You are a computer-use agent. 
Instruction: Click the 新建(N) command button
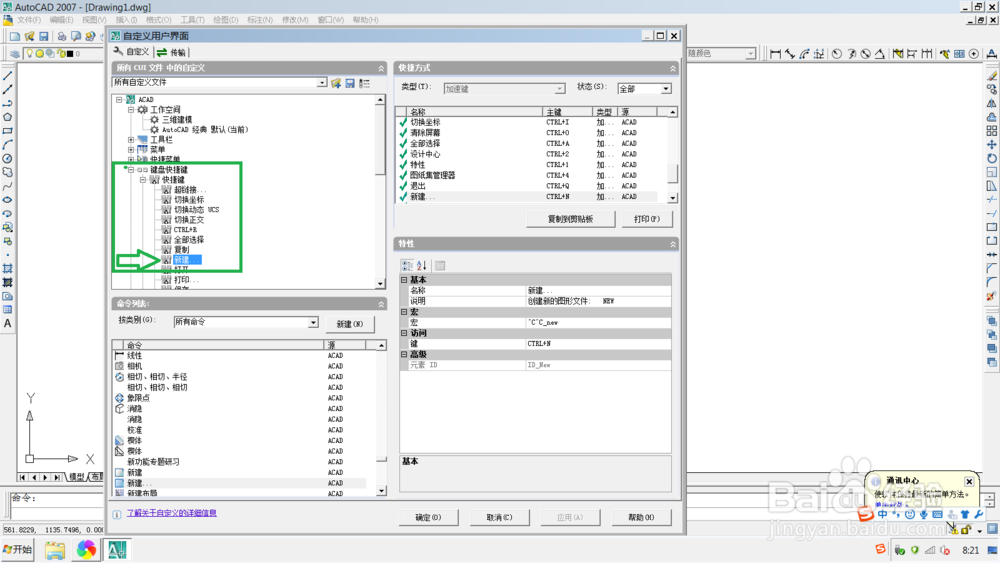coord(349,324)
